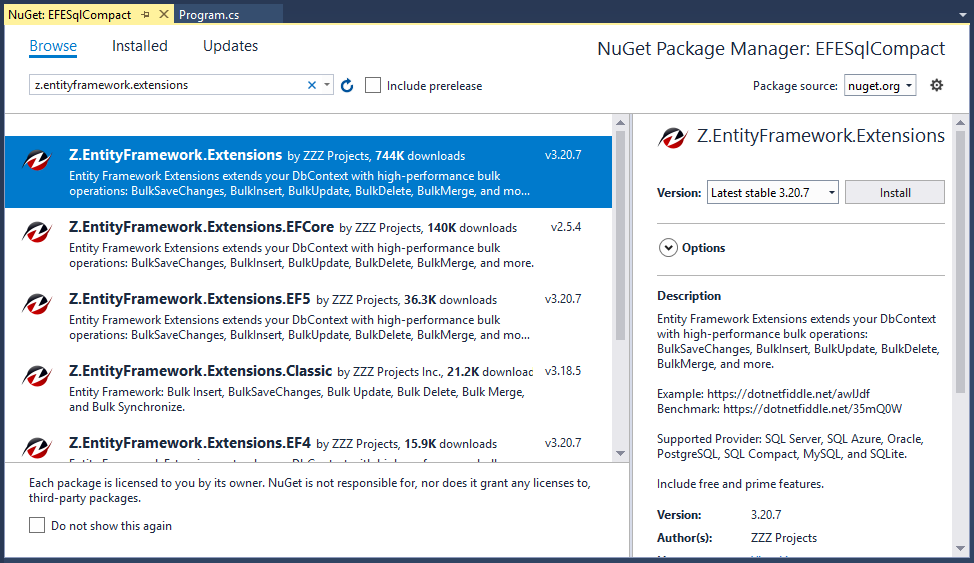Click the v2.5.4 version label
The image size is (974, 563).
coord(566,227)
